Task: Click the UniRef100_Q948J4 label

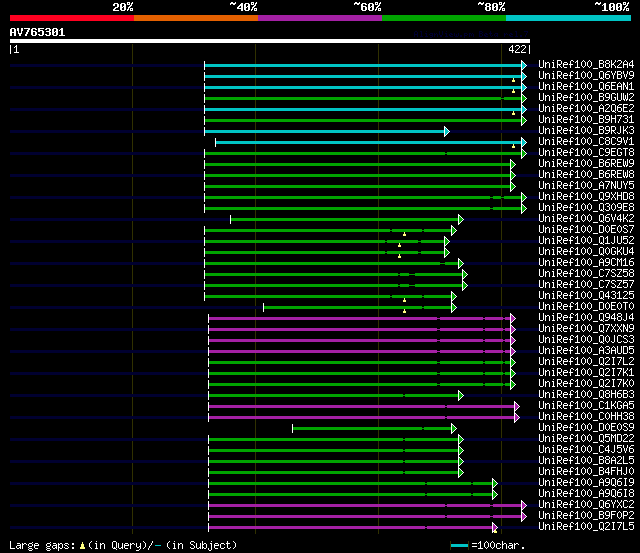Action: (x=586, y=318)
